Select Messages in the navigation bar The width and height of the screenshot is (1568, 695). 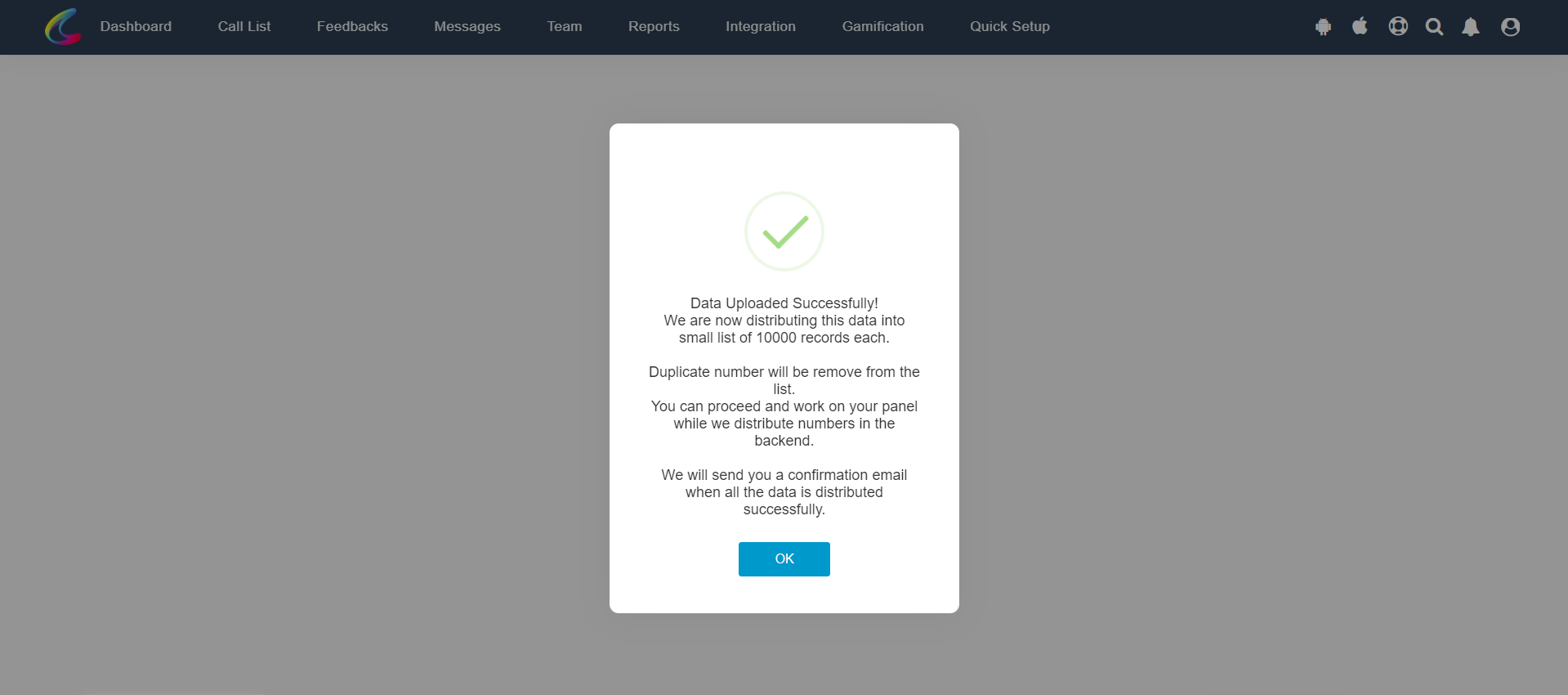pos(467,26)
